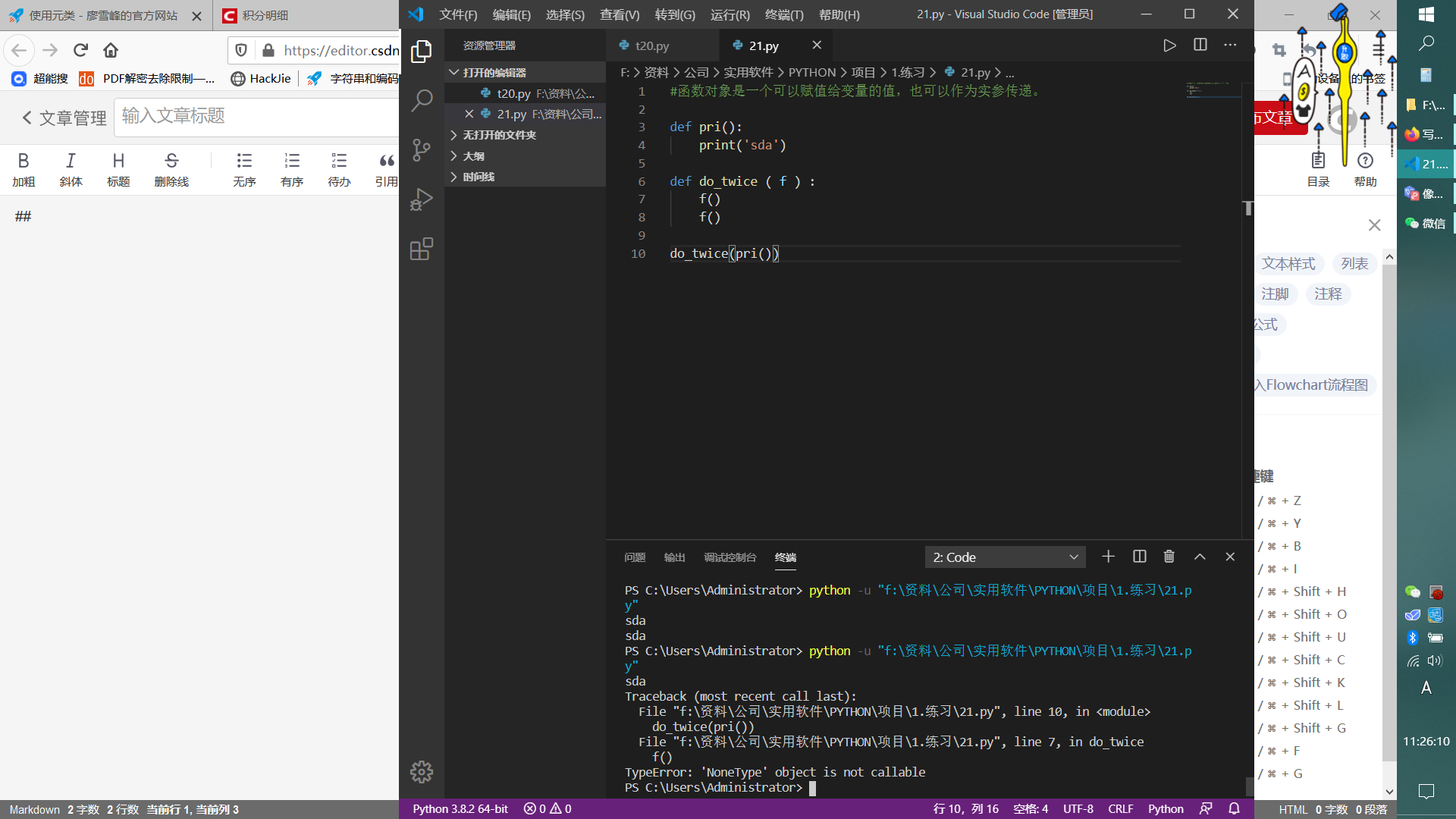Viewport: 1456px width, 819px height.
Task: Switch to the t20.py editor tab
Action: coord(651,45)
